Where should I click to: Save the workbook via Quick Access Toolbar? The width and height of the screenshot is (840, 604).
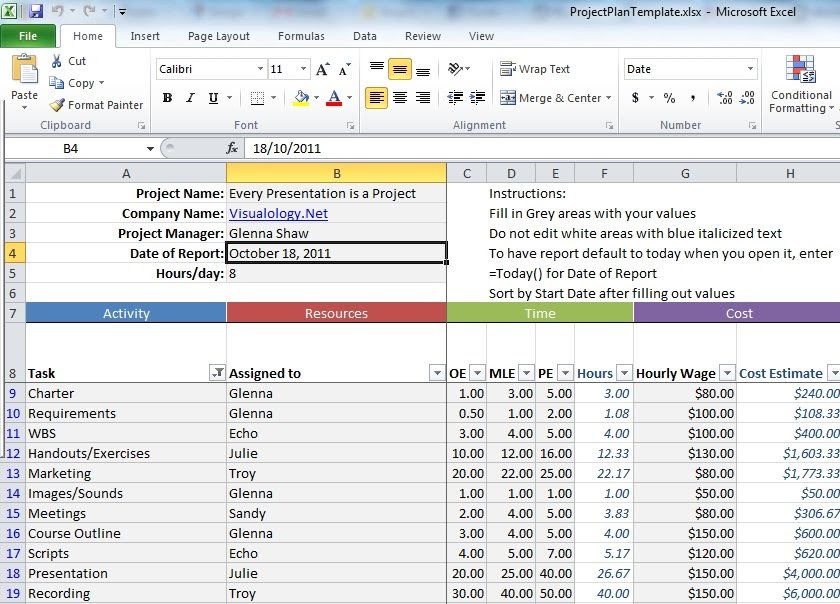pyautogui.click(x=38, y=9)
